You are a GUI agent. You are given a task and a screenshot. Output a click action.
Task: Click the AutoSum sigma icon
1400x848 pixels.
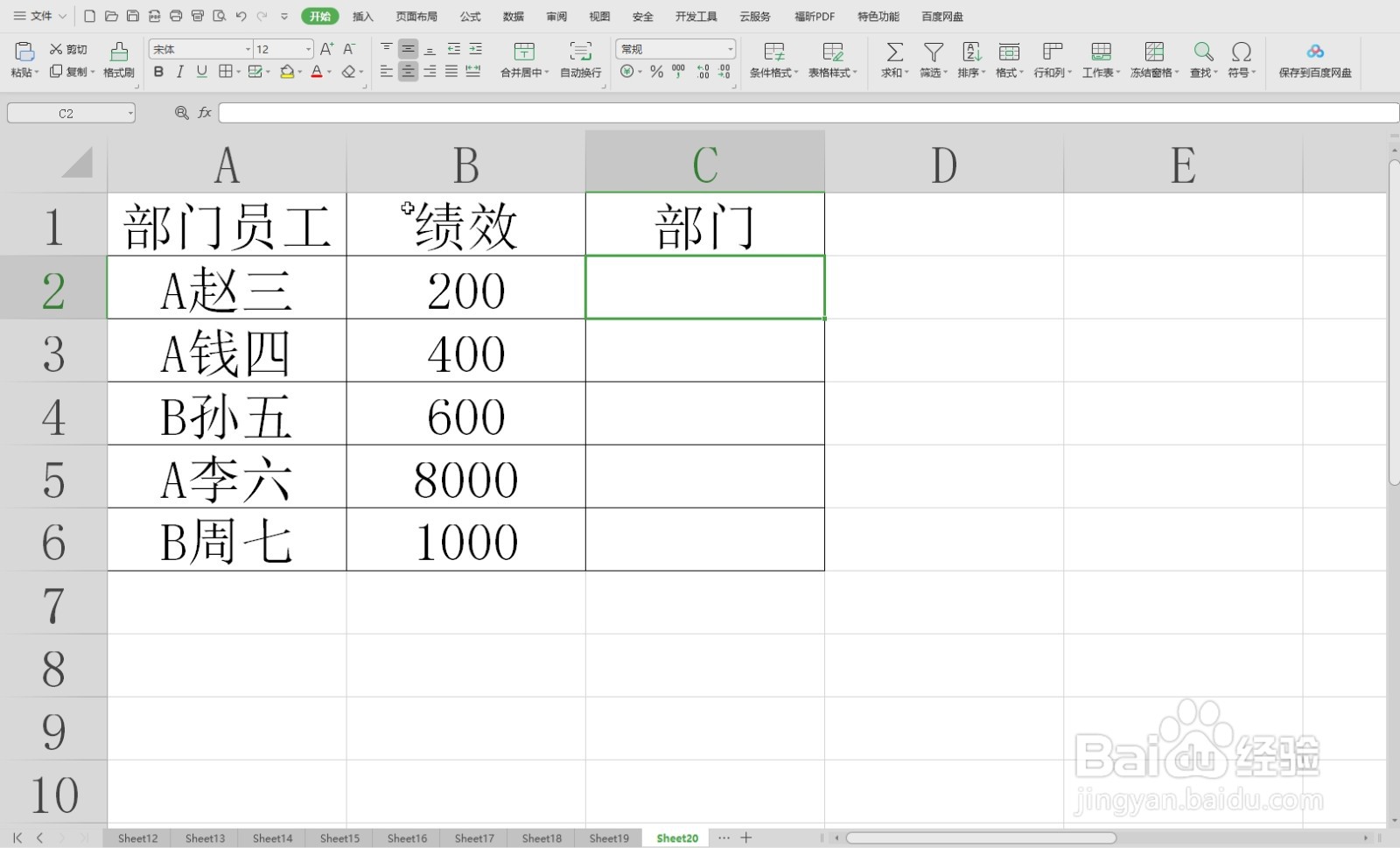coord(894,52)
